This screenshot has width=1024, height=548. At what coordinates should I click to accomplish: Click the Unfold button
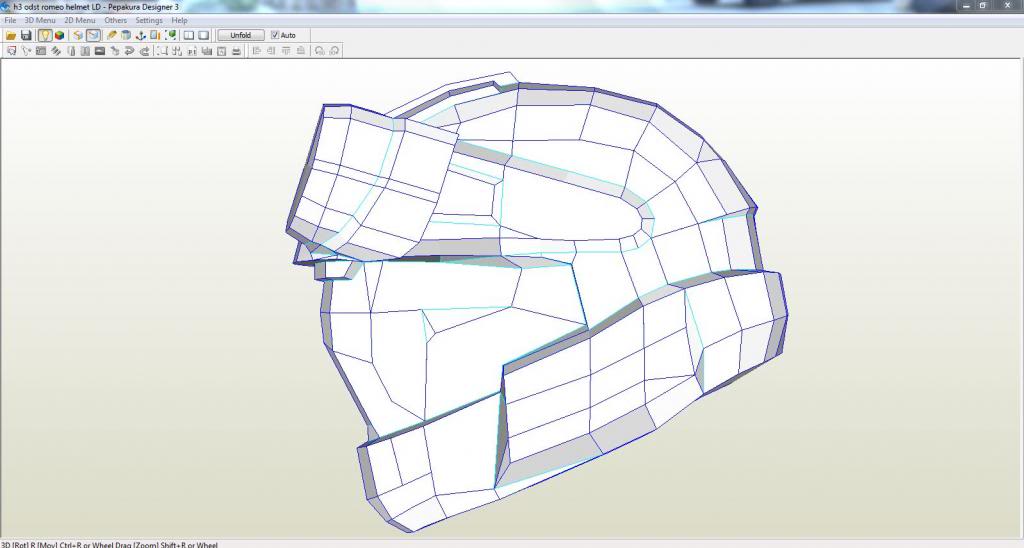tap(241, 35)
